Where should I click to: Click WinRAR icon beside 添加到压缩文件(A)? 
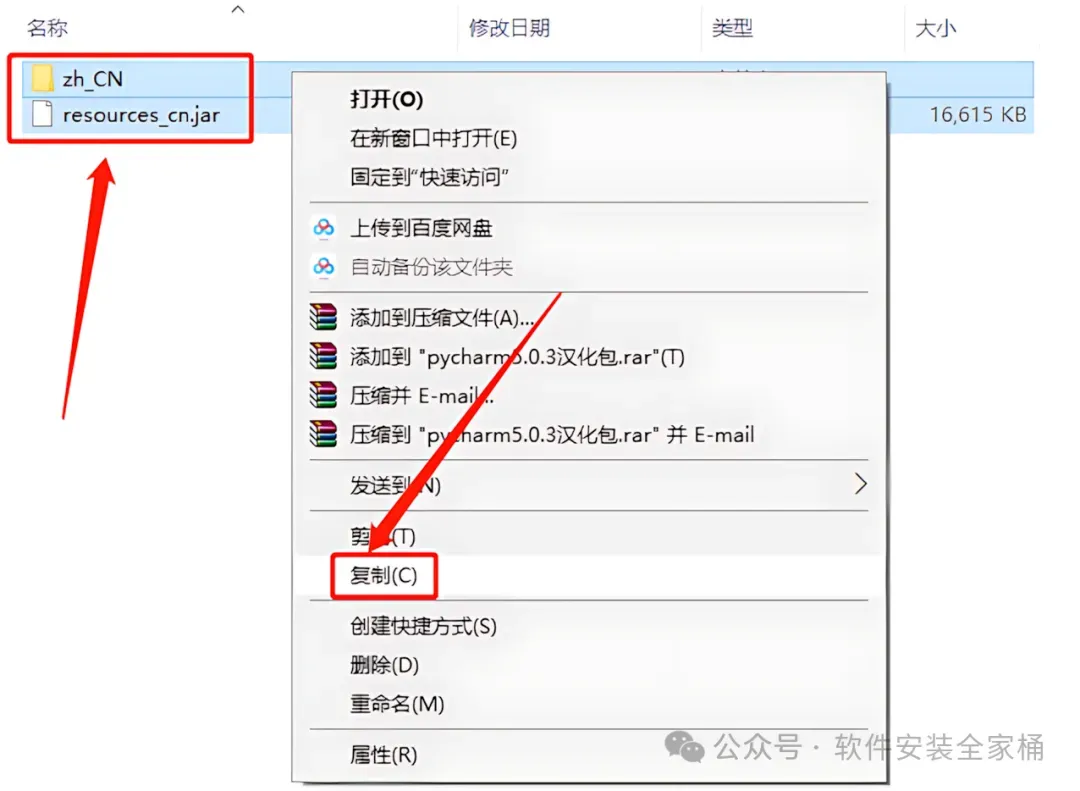pos(323,317)
